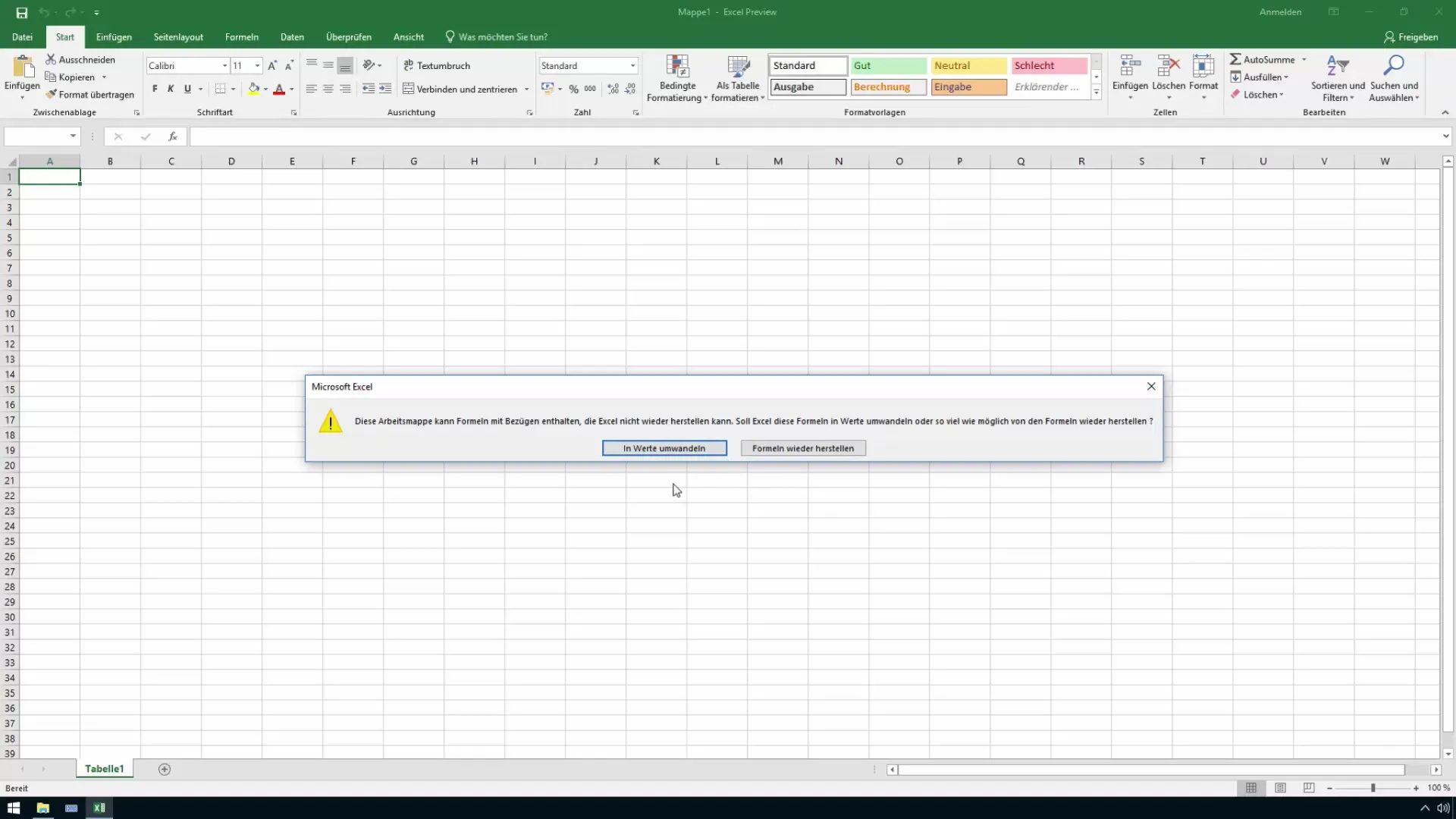Close the Microsoft Excel dialog
The width and height of the screenshot is (1456, 819).
(x=1151, y=386)
